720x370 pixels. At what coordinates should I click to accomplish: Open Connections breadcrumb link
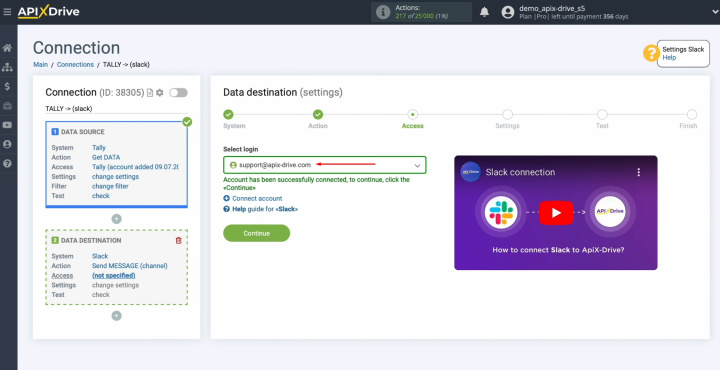[75, 65]
